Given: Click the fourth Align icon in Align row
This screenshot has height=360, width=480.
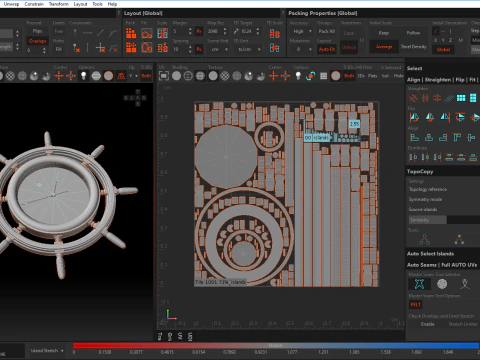Looking at the screenshot, I should [457, 137].
